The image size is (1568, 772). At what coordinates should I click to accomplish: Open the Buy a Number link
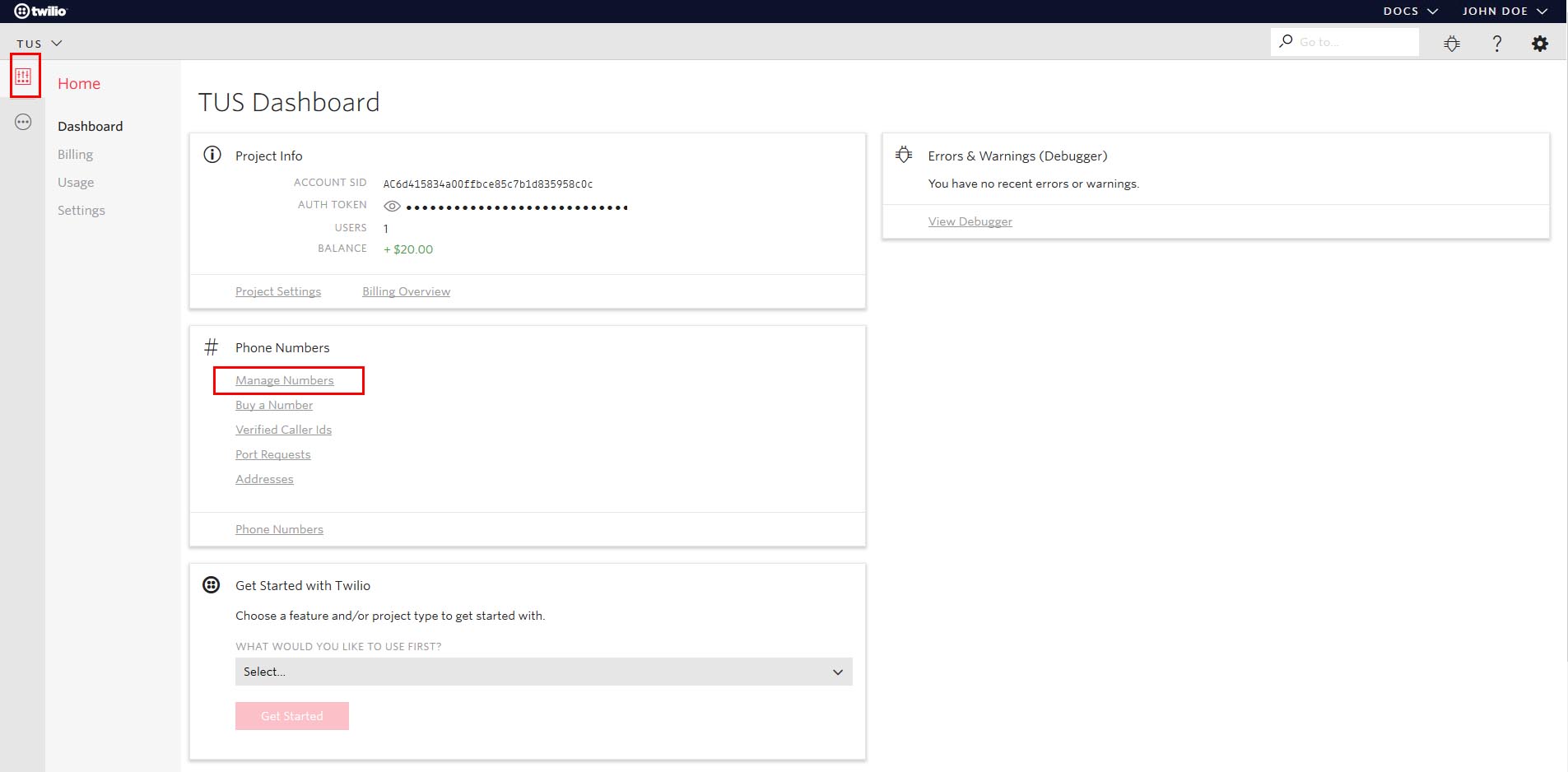274,405
